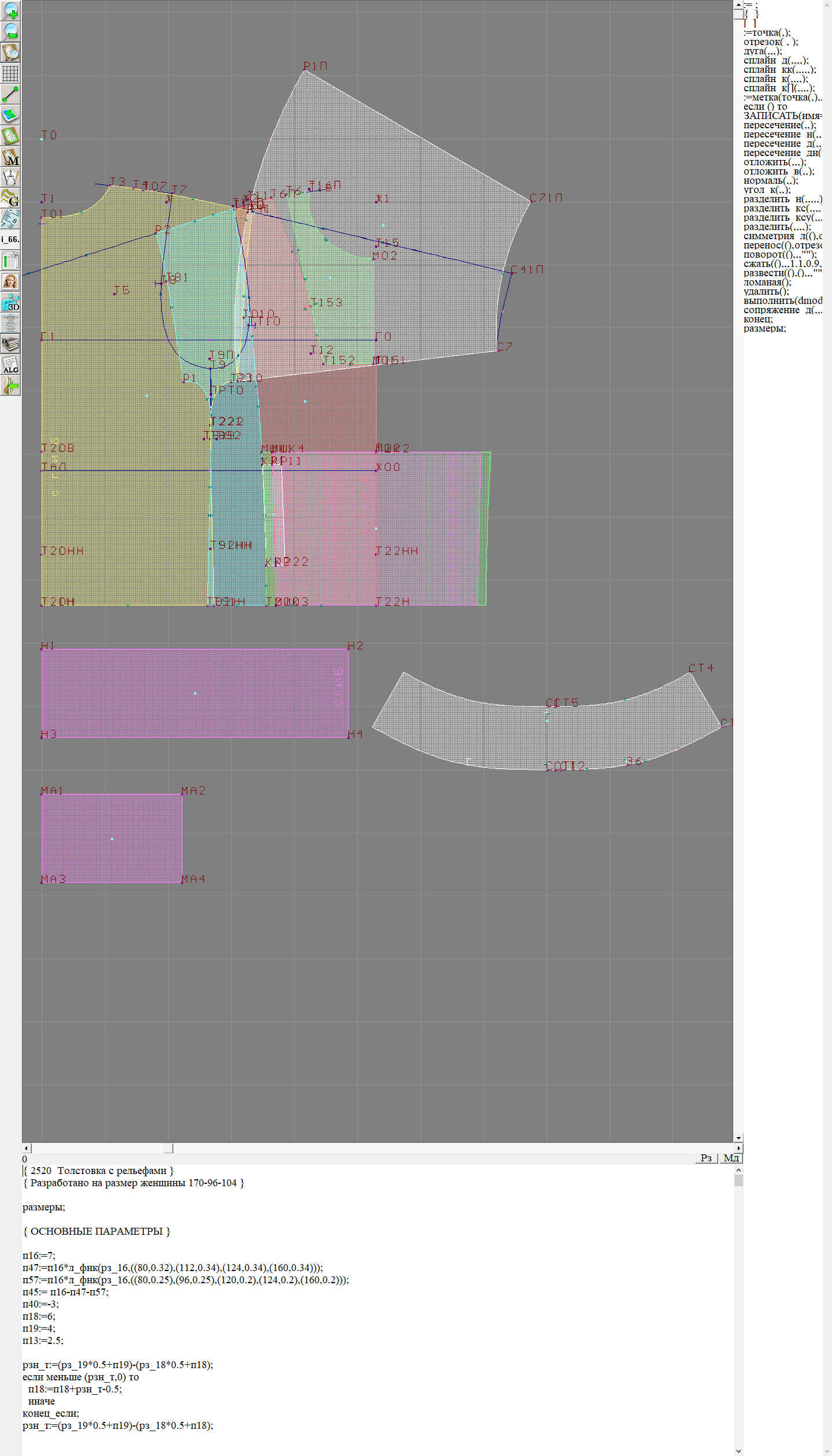This screenshot has height=1456, width=832.
Task: Open the green-column table icon
Action: pyautogui.click(x=10, y=261)
